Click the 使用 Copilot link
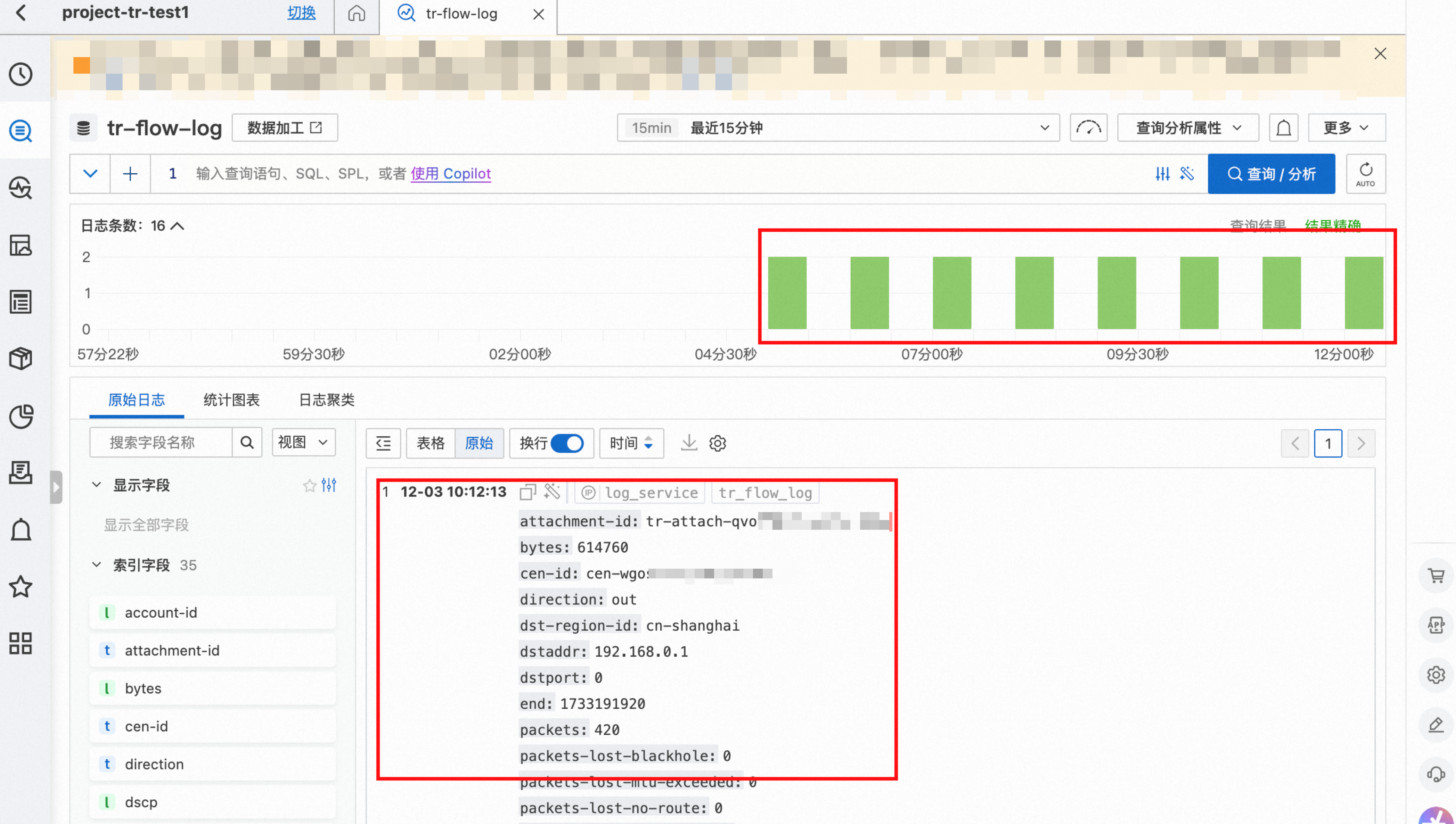This screenshot has width=1456, height=824. (451, 174)
